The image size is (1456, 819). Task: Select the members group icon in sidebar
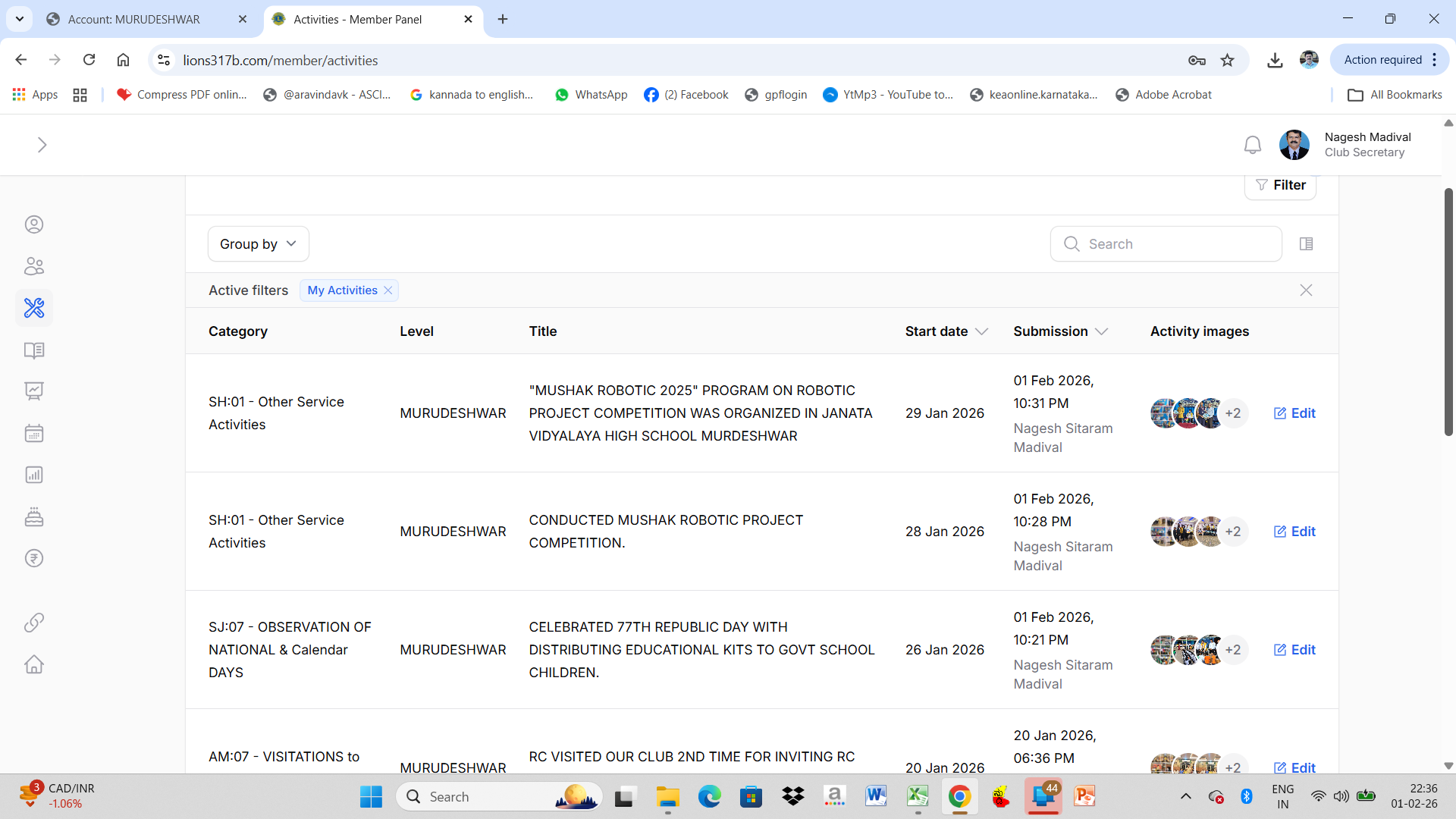(33, 266)
